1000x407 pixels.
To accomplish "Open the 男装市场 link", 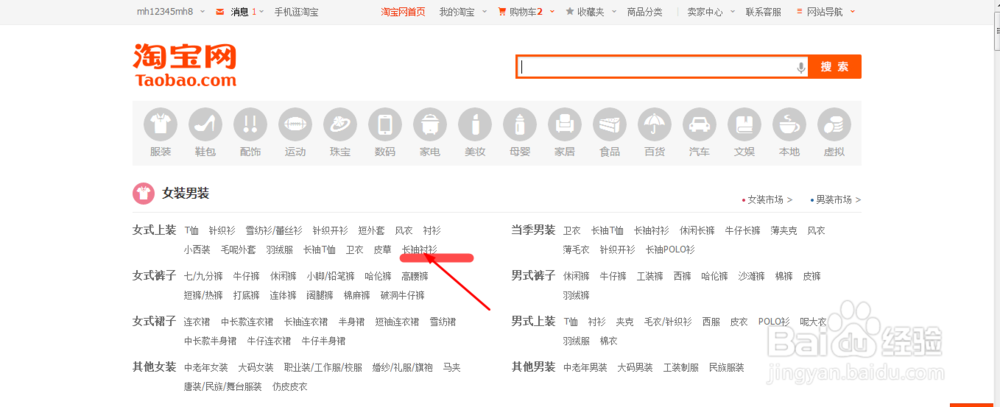I will 835,200.
